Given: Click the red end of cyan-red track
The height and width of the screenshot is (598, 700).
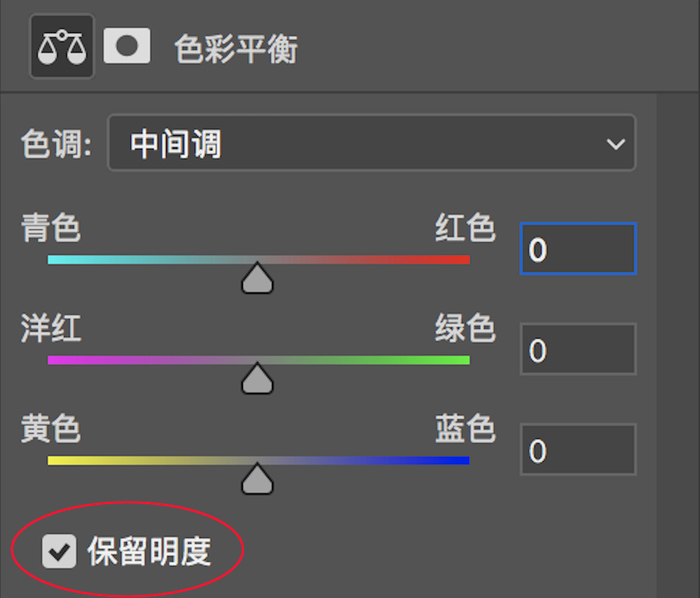Looking at the screenshot, I should pyautogui.click(x=460, y=260).
